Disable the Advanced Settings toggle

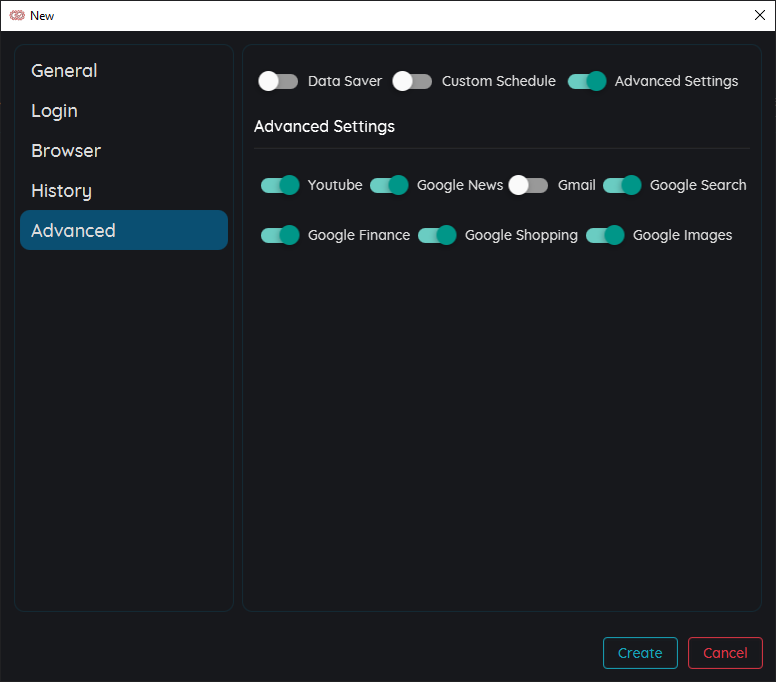tap(587, 81)
